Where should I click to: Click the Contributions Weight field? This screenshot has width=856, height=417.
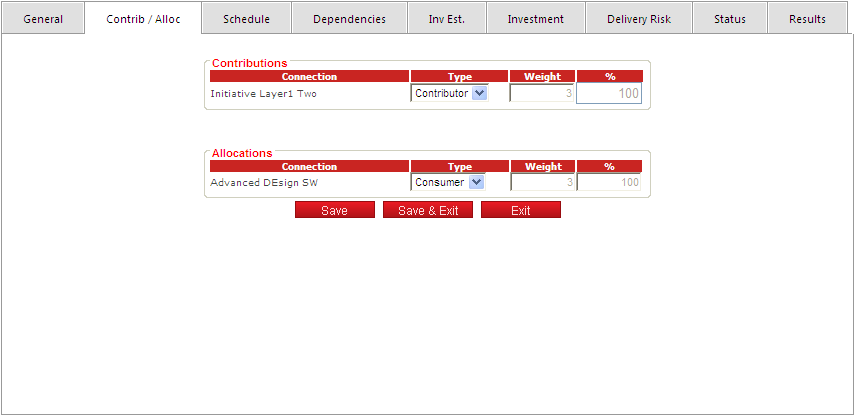[542, 93]
